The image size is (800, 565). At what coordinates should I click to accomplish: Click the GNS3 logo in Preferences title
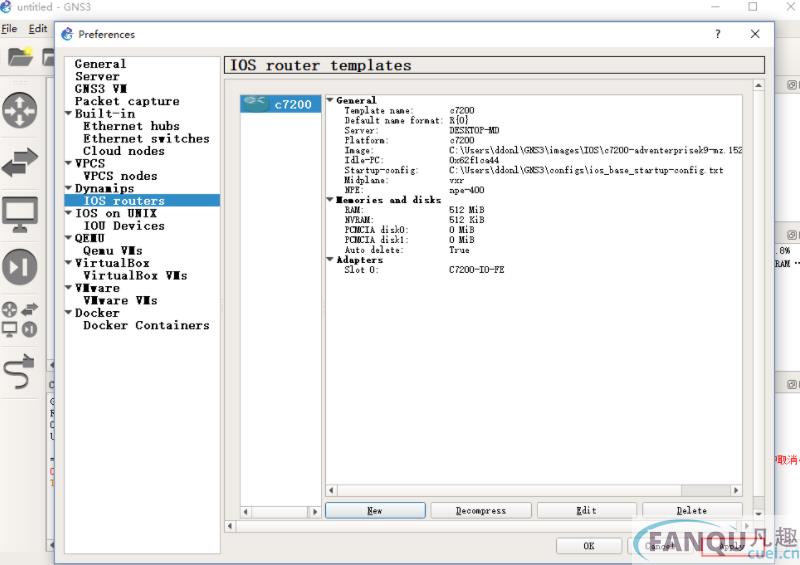tap(67, 34)
